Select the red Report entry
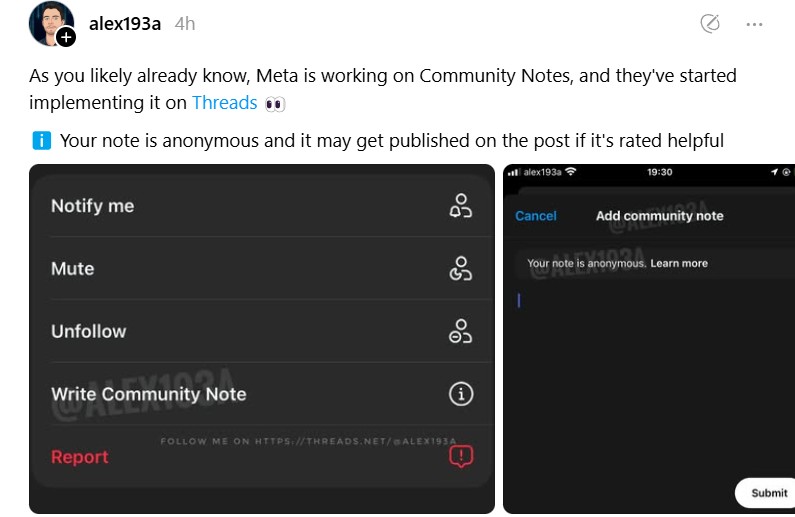795x517 pixels. pos(263,456)
